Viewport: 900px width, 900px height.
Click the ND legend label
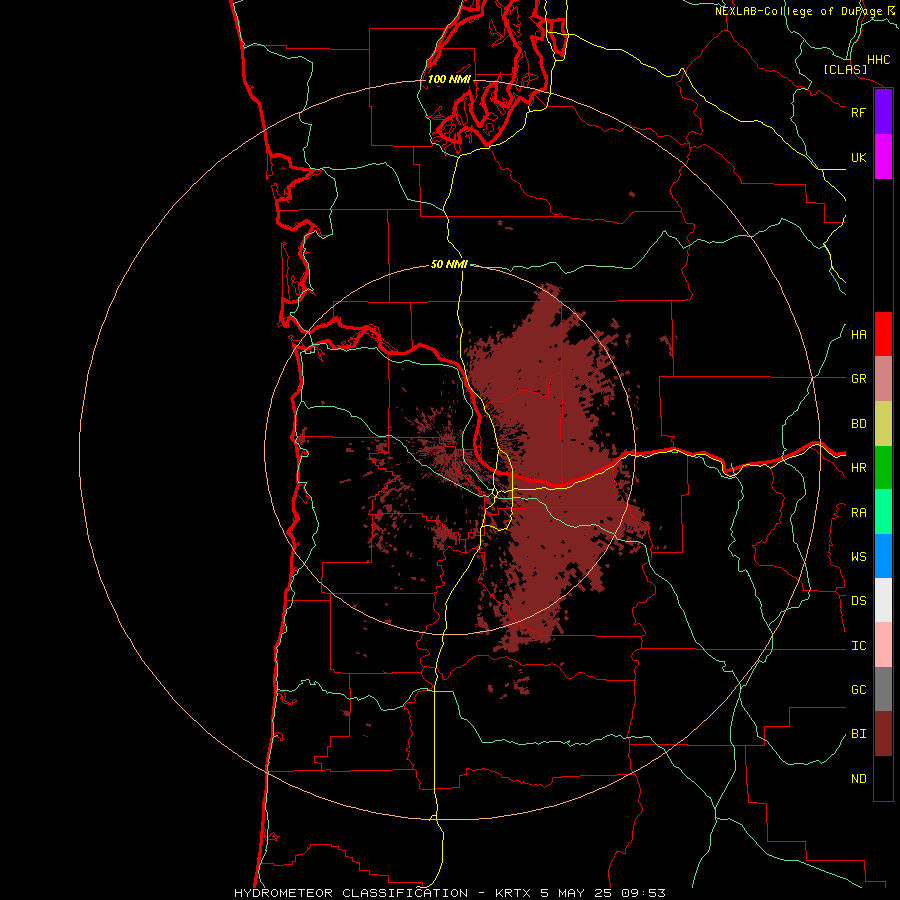click(x=858, y=779)
